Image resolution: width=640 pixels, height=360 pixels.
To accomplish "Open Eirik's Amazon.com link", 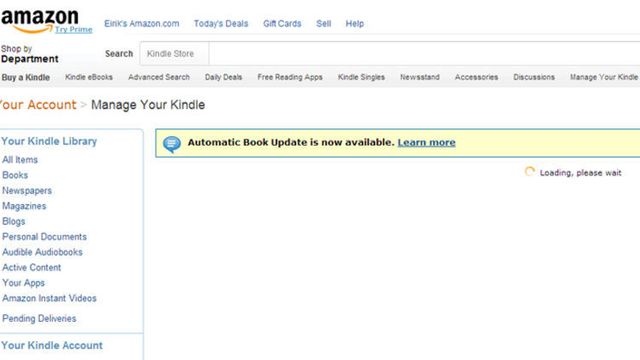I will [142, 24].
